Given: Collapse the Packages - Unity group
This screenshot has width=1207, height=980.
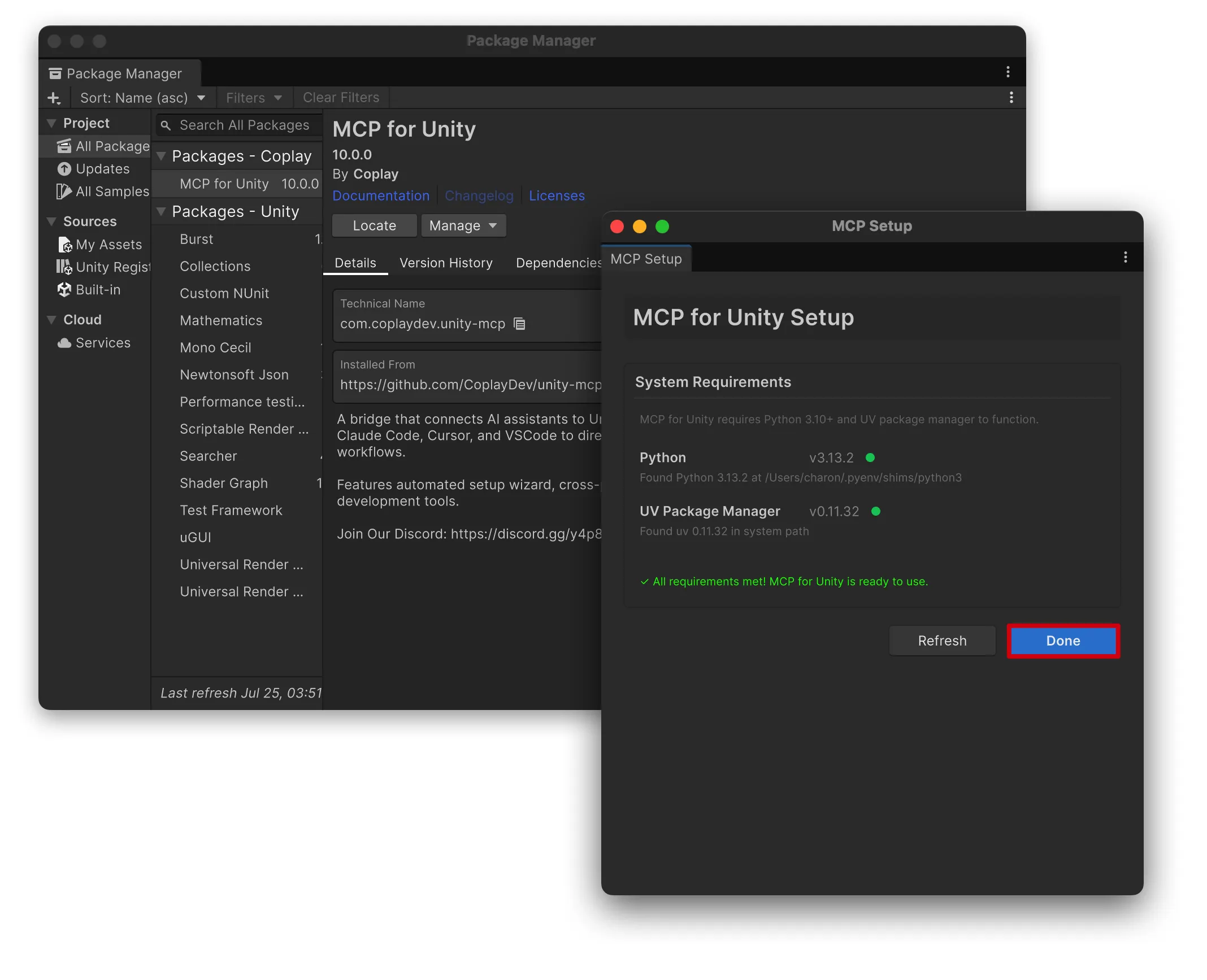Looking at the screenshot, I should click(x=161, y=211).
